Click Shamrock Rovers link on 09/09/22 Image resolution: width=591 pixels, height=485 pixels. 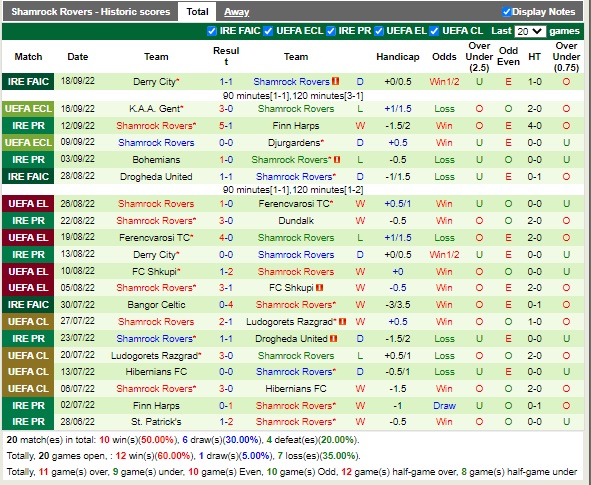[156, 142]
